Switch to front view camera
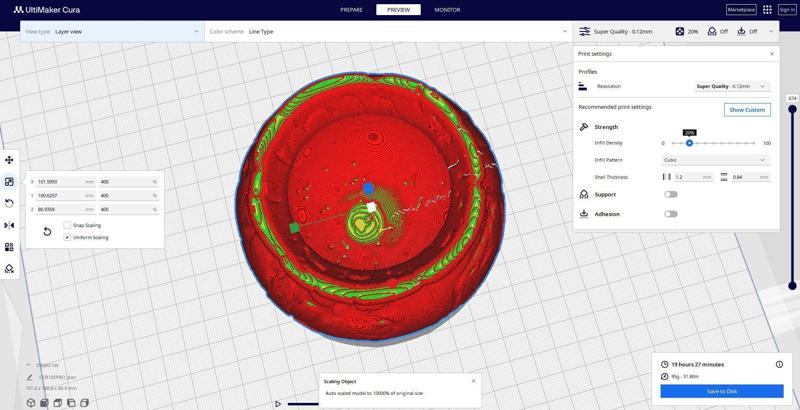 tap(44, 403)
